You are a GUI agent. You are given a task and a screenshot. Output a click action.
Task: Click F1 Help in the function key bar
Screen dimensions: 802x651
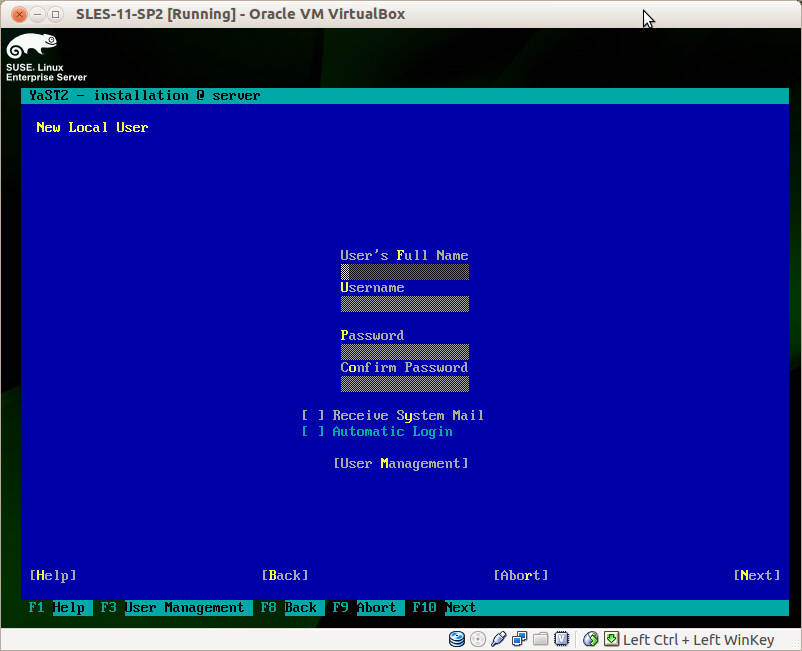tap(60, 608)
